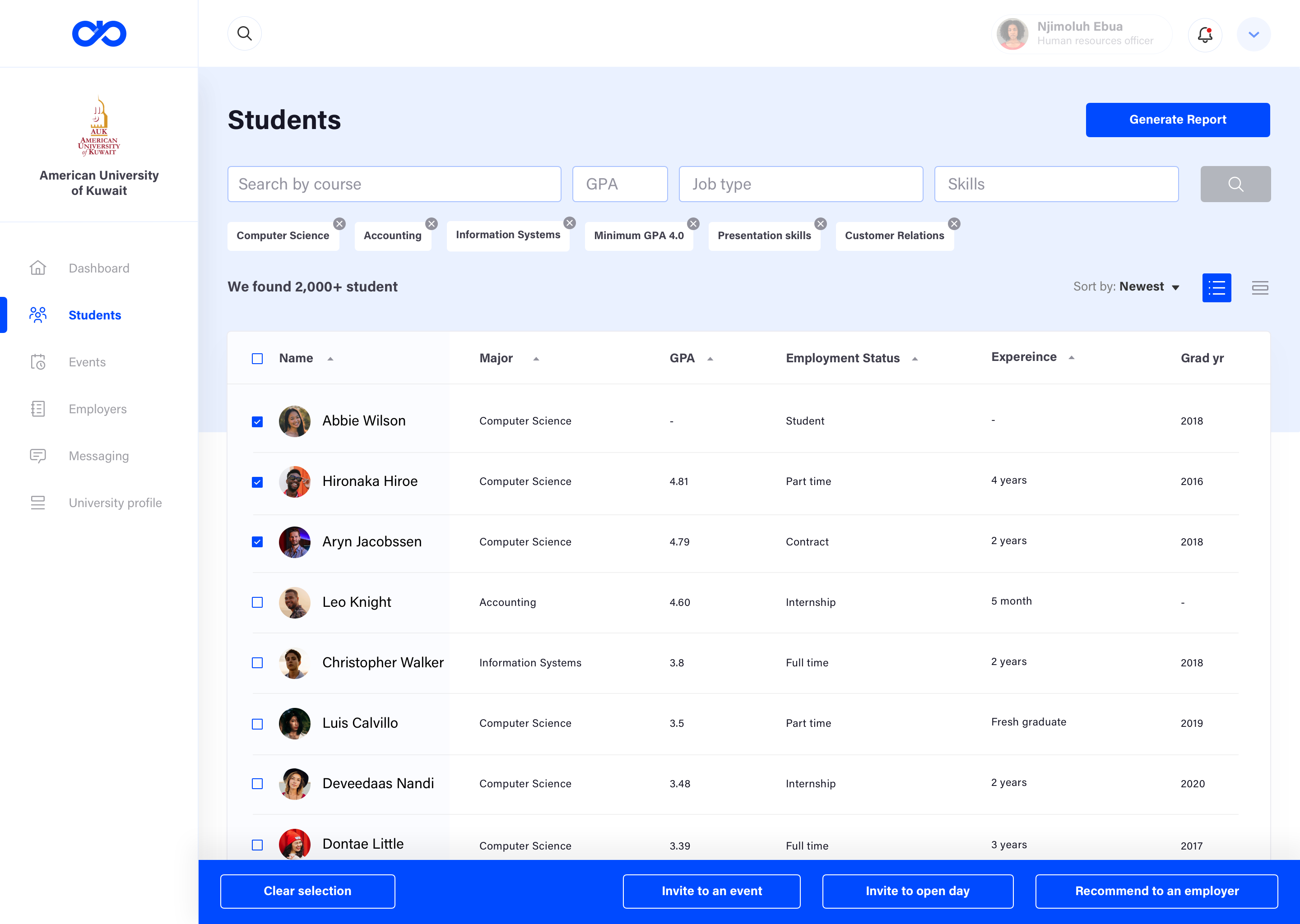Open the notifications bell
This screenshot has width=1300, height=924.
pyautogui.click(x=1205, y=35)
